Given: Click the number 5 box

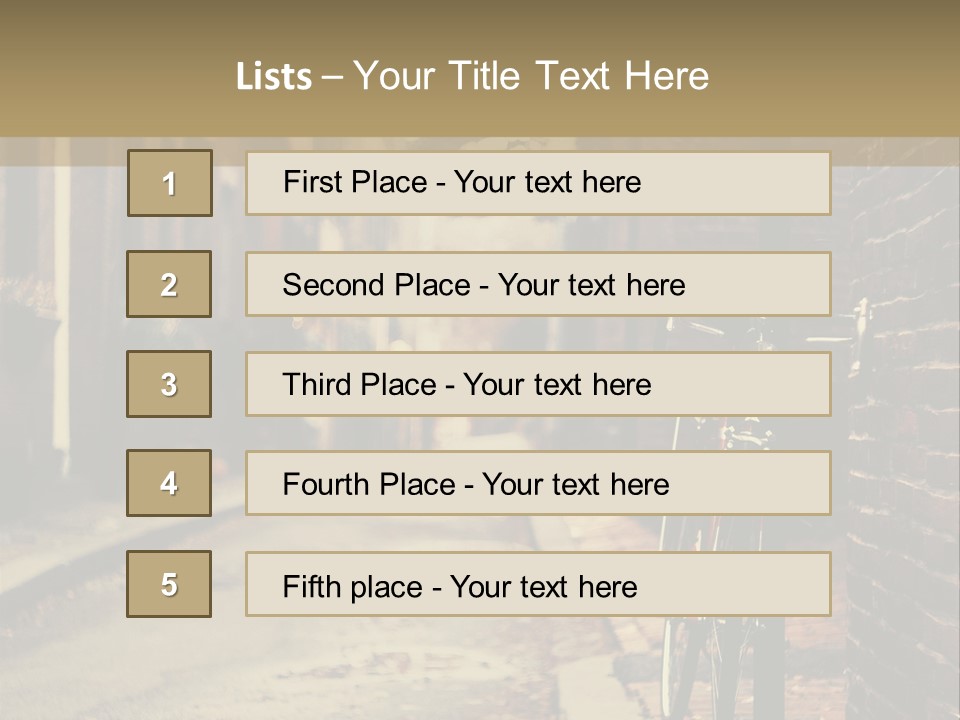Looking at the screenshot, I should point(169,584).
